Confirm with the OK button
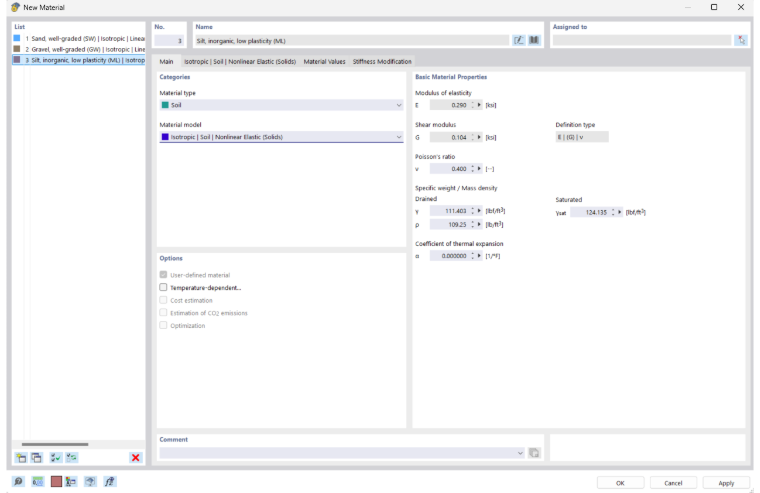 [620, 483]
